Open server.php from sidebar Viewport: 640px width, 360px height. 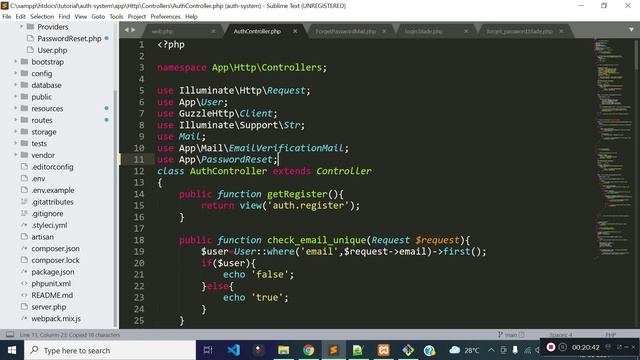pos(49,307)
